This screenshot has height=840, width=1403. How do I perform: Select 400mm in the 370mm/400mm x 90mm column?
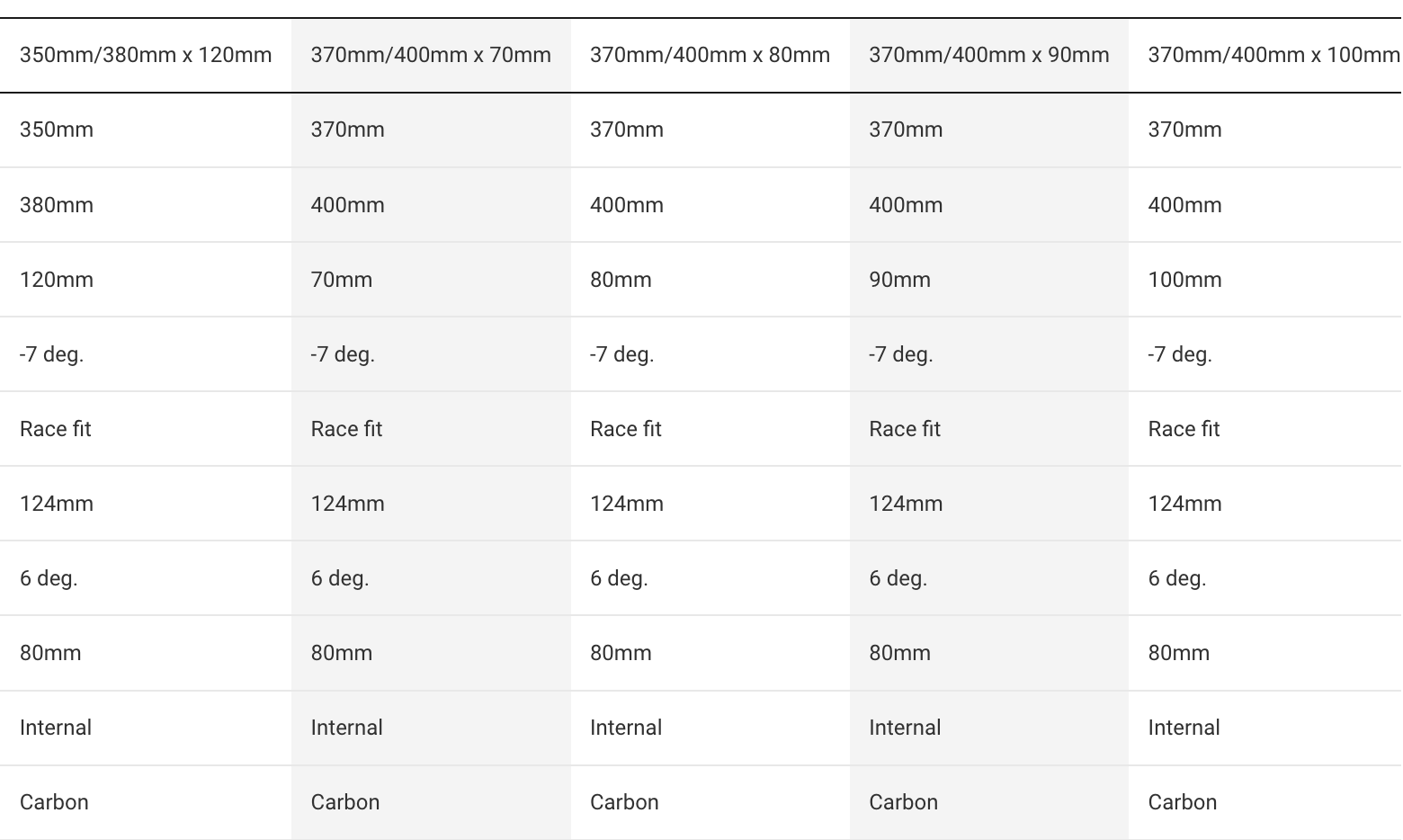[906, 205]
